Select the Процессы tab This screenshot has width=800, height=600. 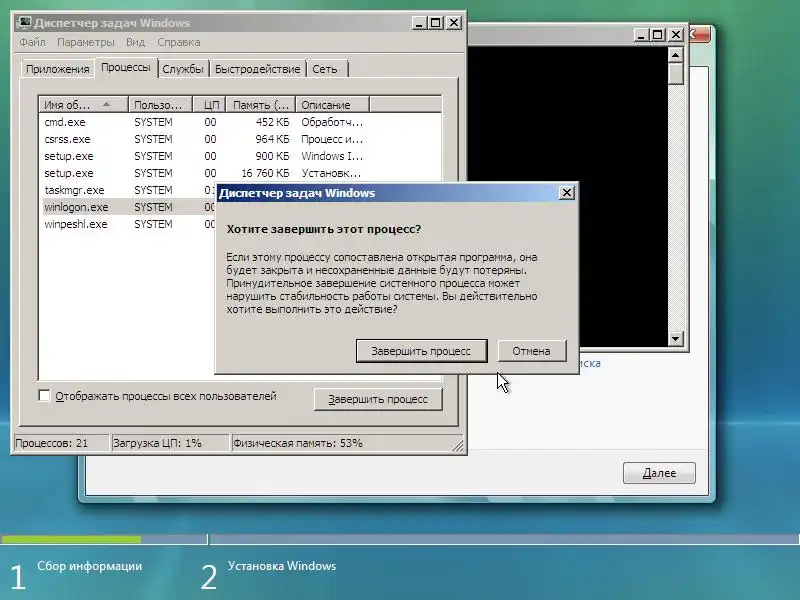126,67
